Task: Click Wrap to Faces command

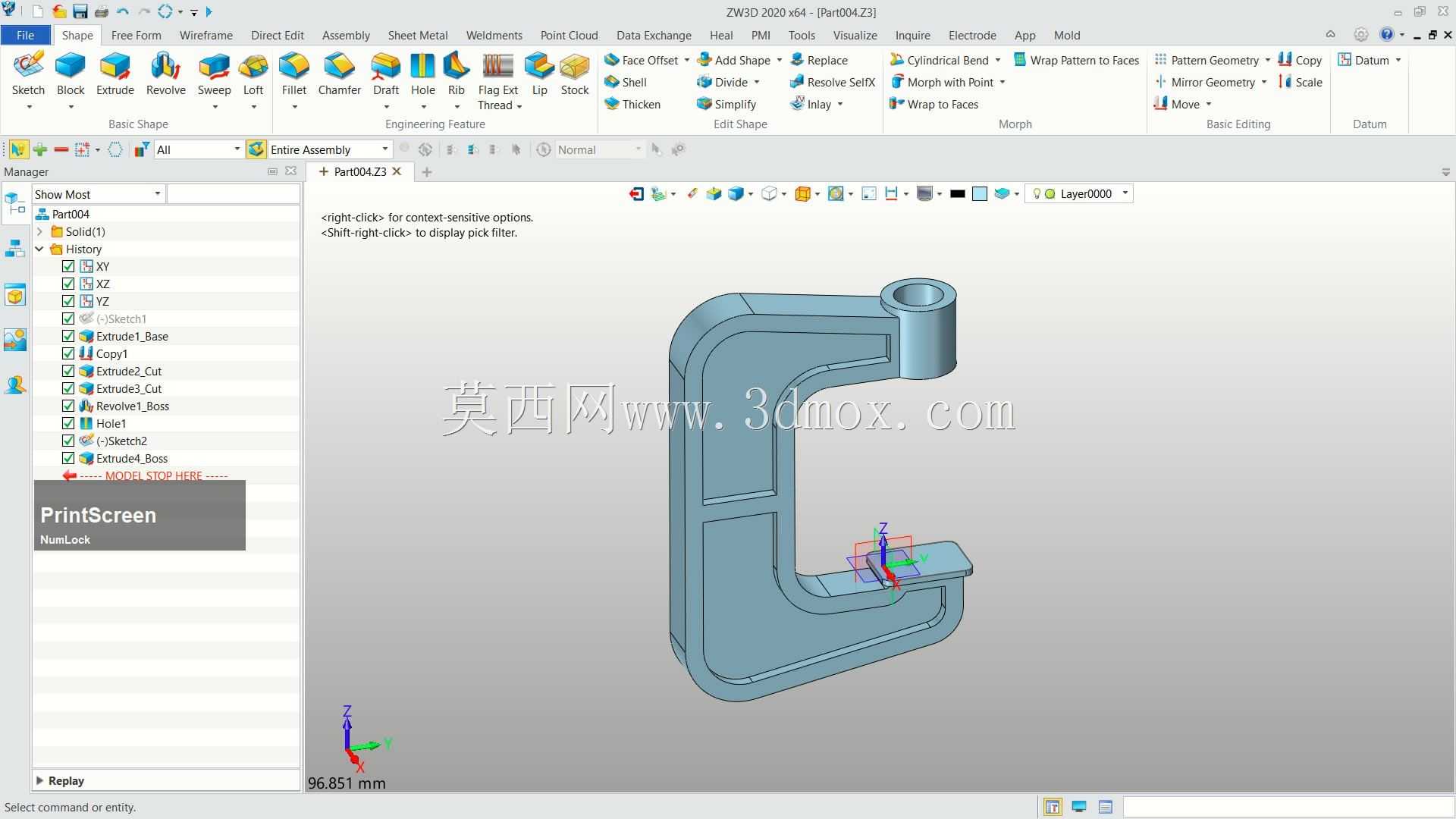Action: point(934,104)
